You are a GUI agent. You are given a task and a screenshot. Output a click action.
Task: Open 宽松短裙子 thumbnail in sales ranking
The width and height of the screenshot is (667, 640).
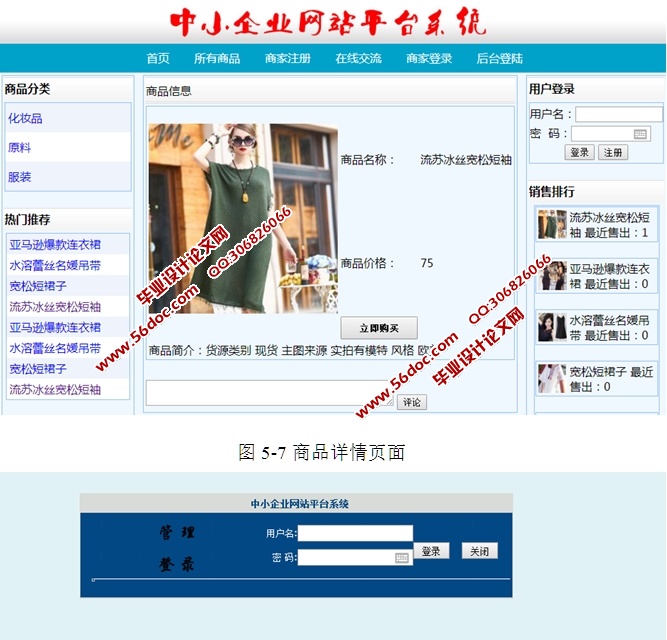(x=552, y=378)
